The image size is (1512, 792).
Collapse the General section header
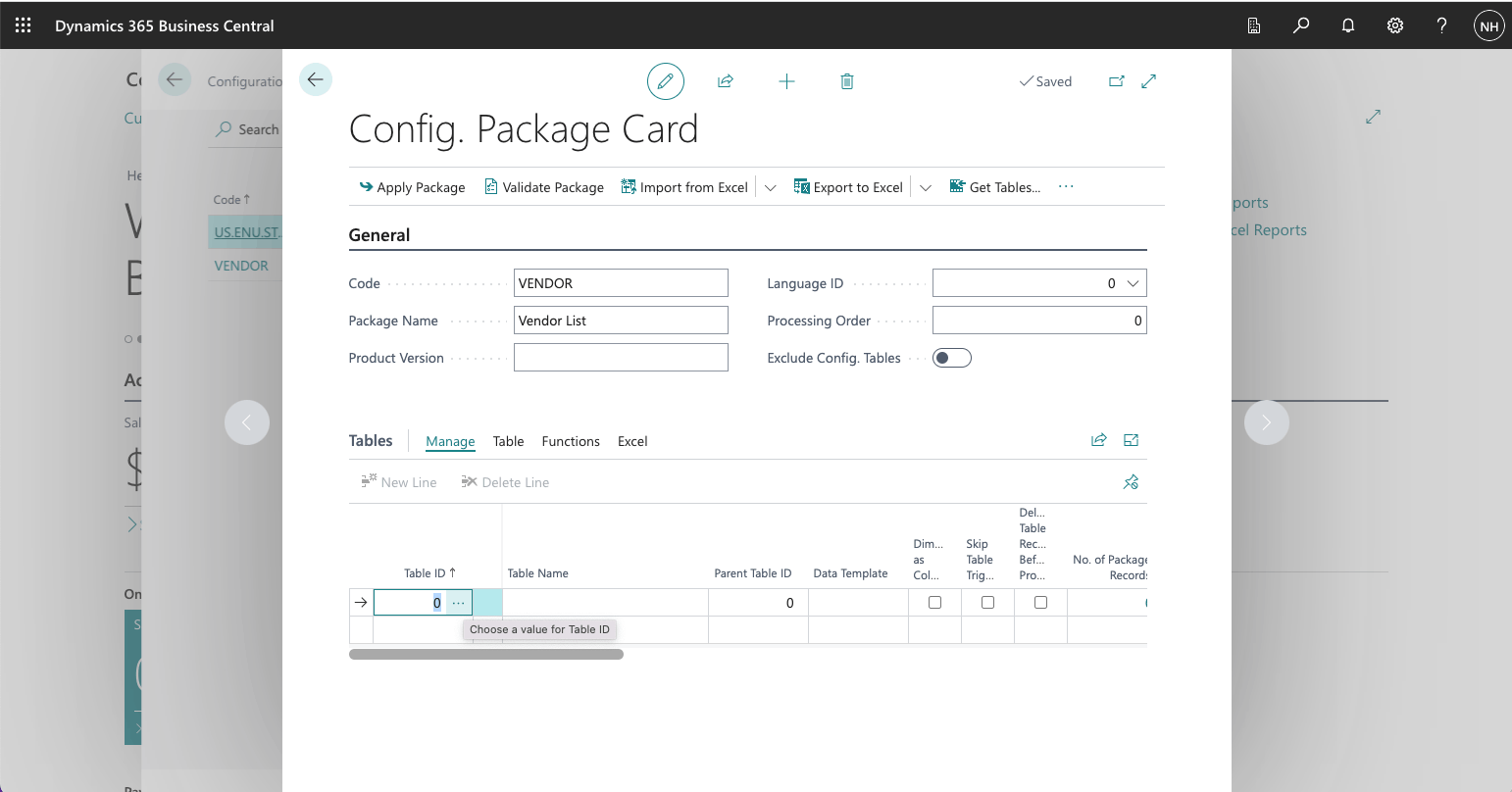(x=379, y=235)
